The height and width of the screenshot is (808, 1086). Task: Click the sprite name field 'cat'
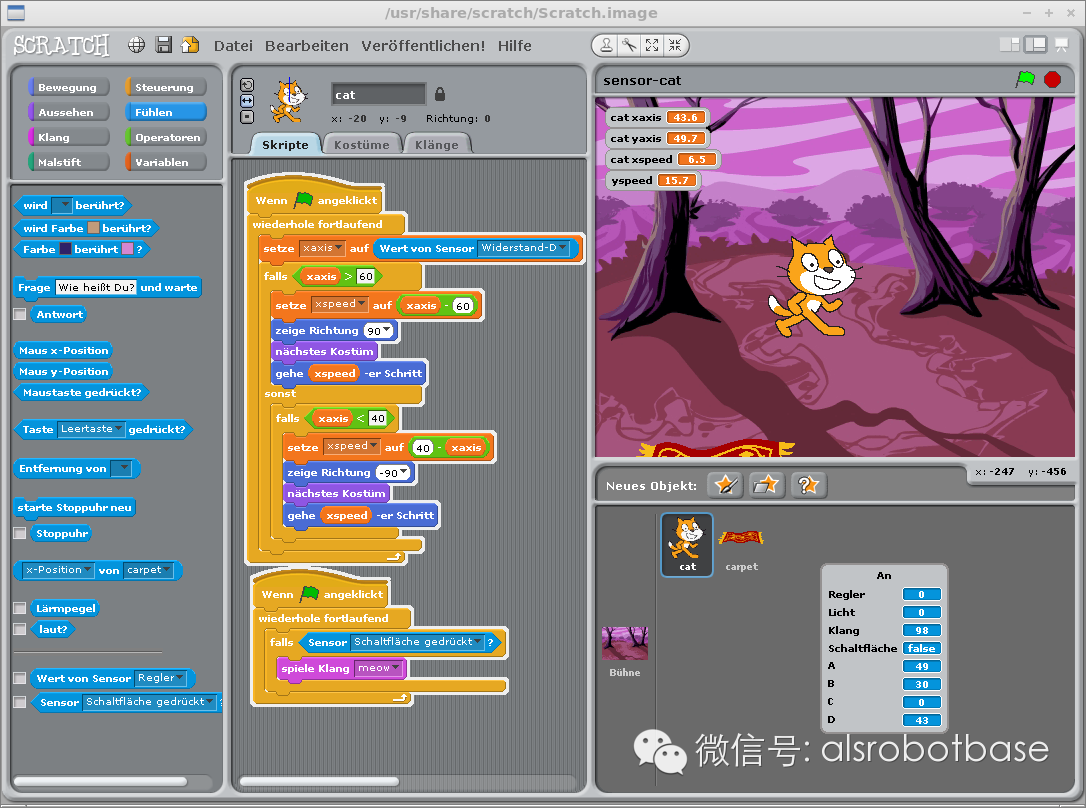point(378,94)
